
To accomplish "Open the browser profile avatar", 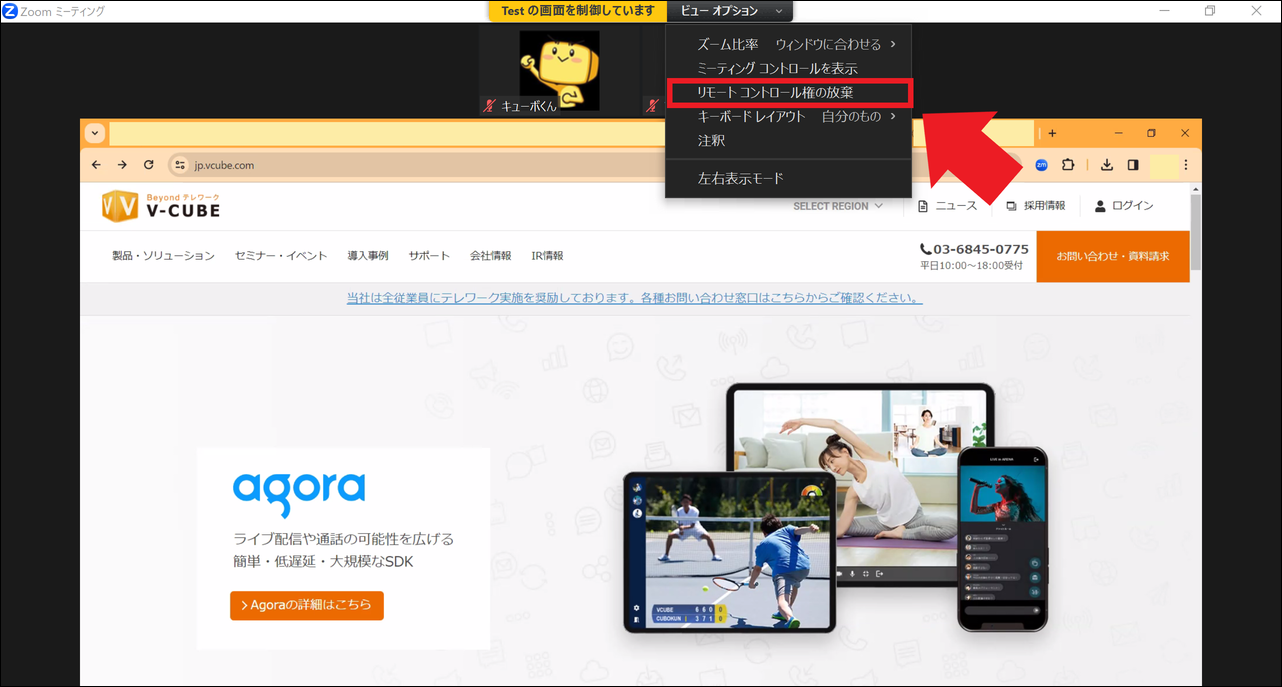I will (x=1162, y=165).
